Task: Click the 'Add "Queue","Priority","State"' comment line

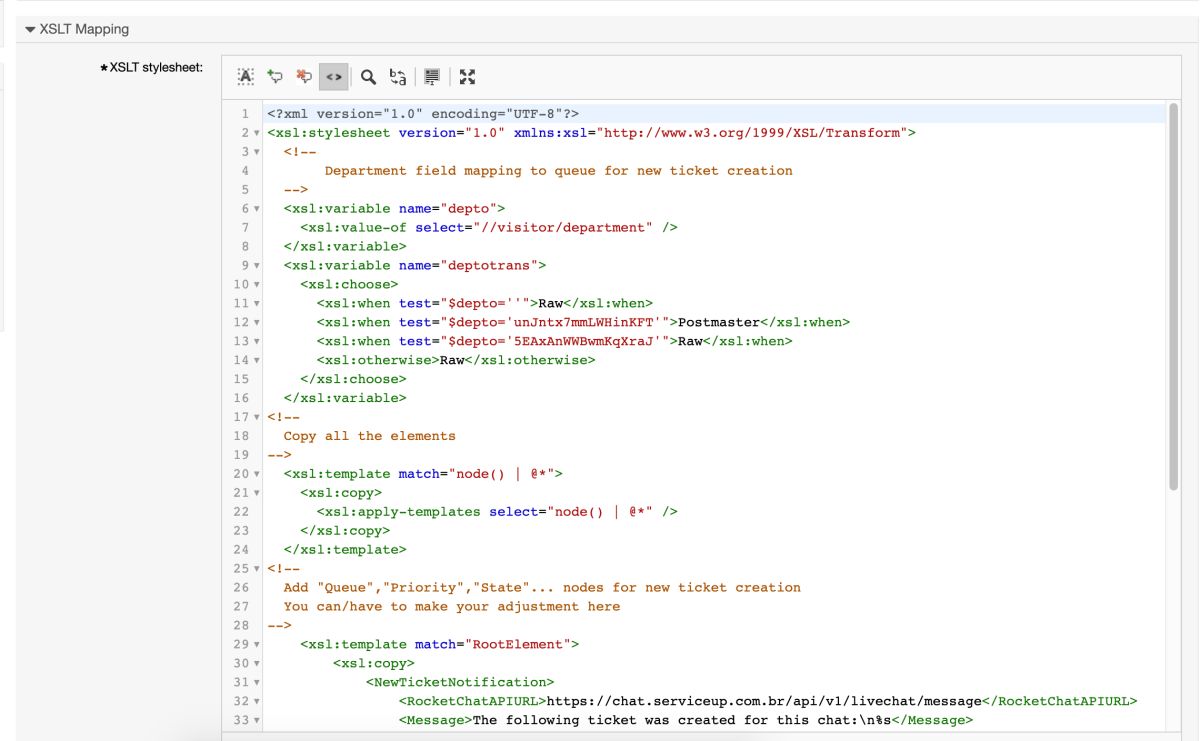Action: [x=542, y=588]
